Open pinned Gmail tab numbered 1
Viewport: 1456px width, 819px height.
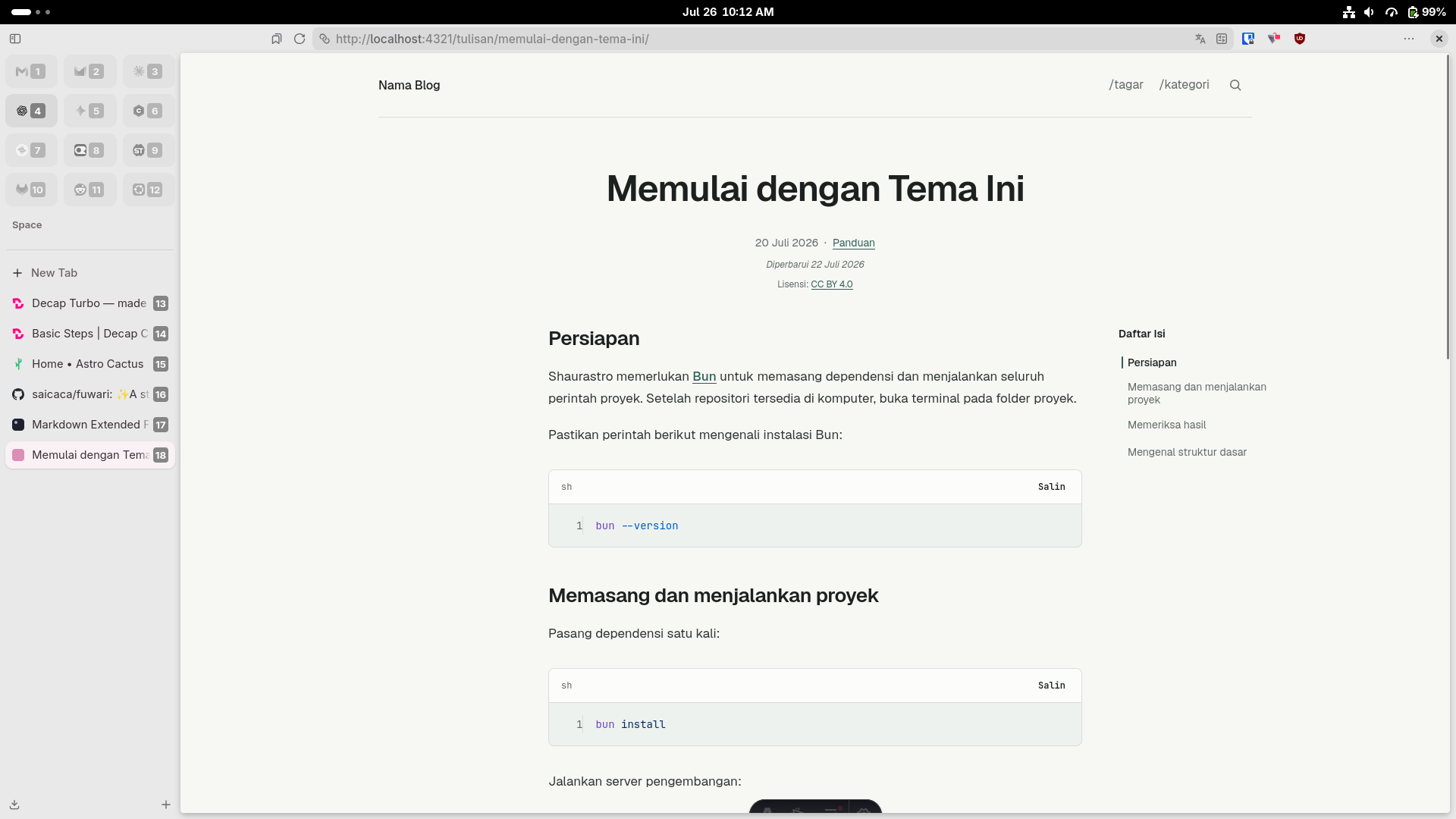[x=31, y=71]
